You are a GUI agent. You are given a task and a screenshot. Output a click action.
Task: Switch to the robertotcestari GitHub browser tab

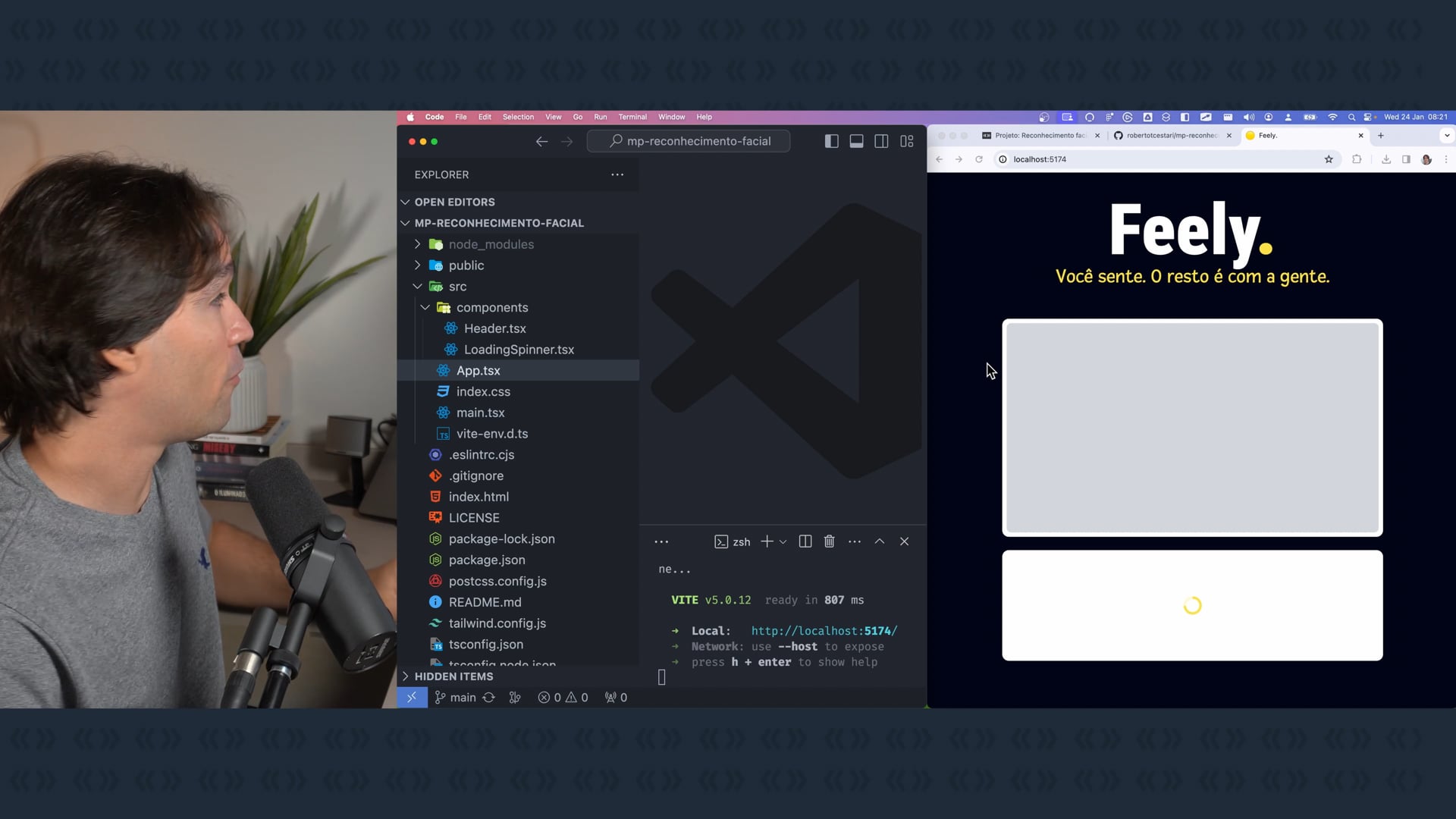click(1171, 136)
